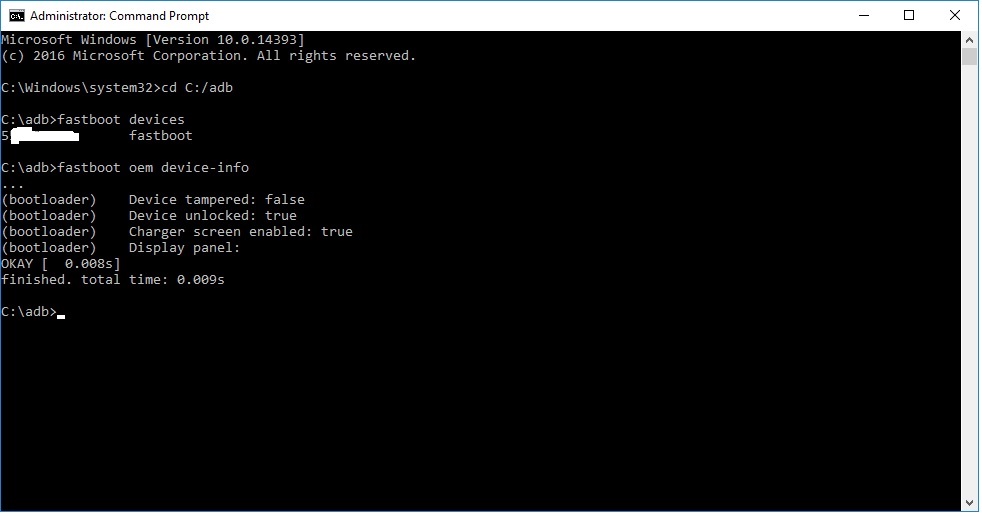Click the 'Display panel:' output line
The height and width of the screenshot is (516, 982).
pyautogui.click(x=185, y=247)
